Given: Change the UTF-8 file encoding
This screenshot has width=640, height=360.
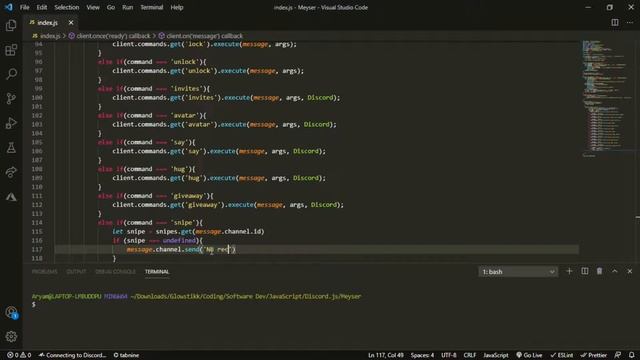Looking at the screenshot, I should [448, 355].
